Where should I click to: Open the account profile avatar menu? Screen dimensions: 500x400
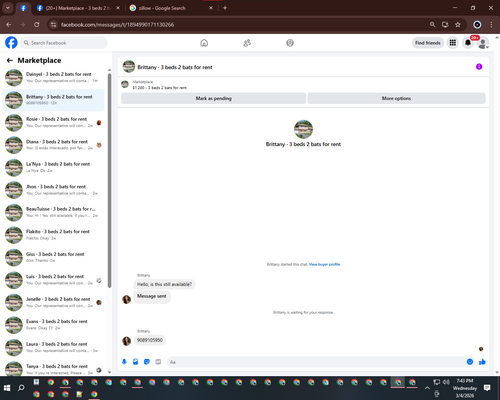tap(483, 43)
